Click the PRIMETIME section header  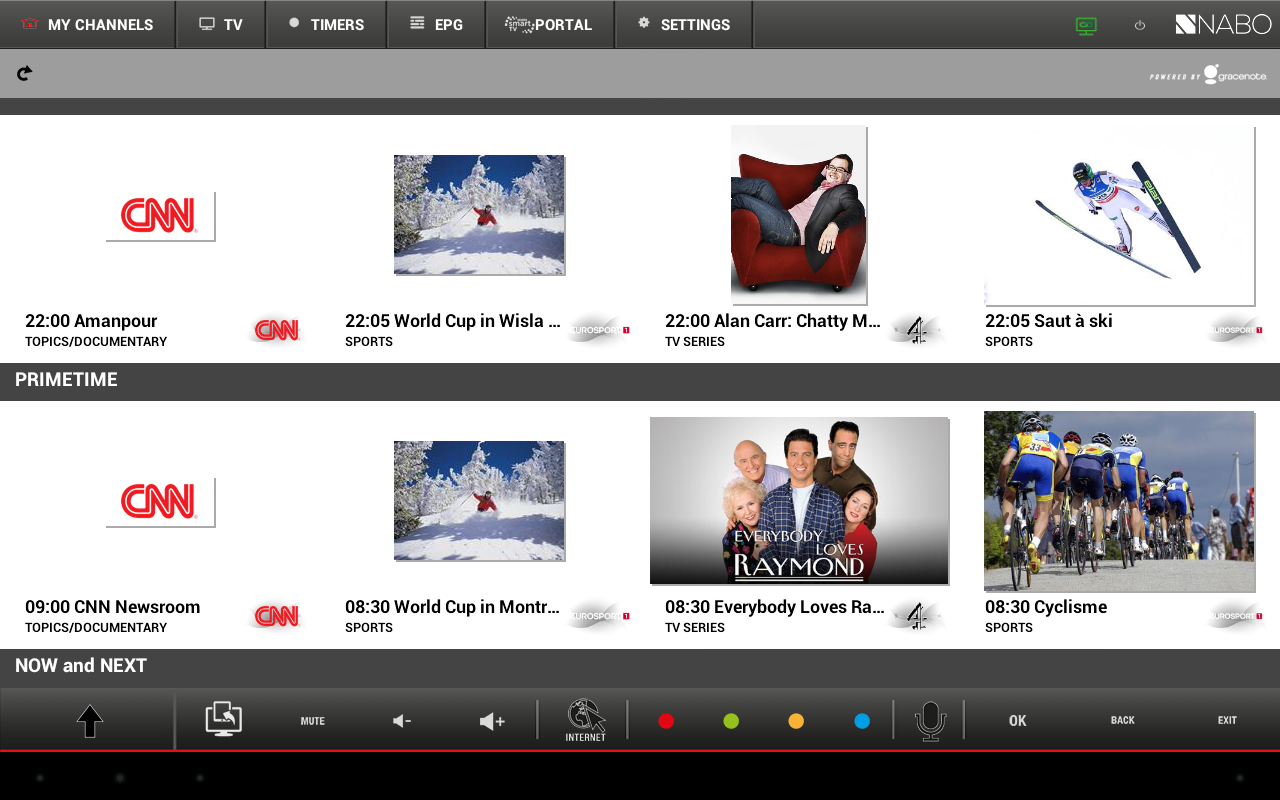(x=66, y=380)
